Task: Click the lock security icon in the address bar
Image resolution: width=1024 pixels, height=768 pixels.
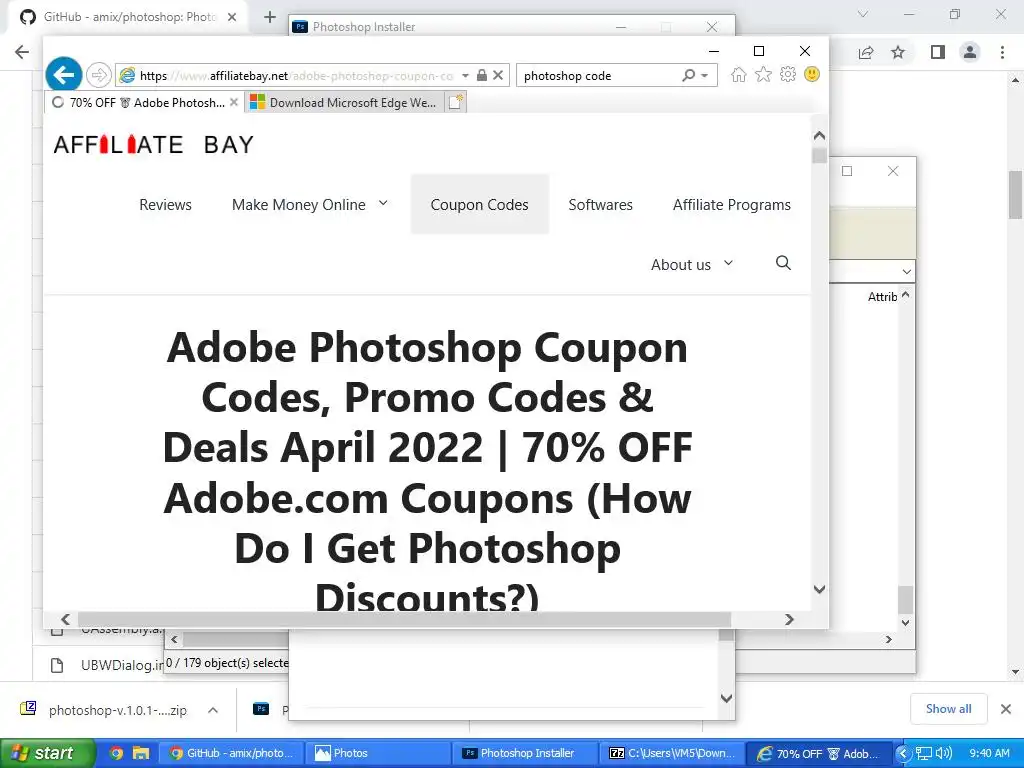Action: click(x=481, y=75)
